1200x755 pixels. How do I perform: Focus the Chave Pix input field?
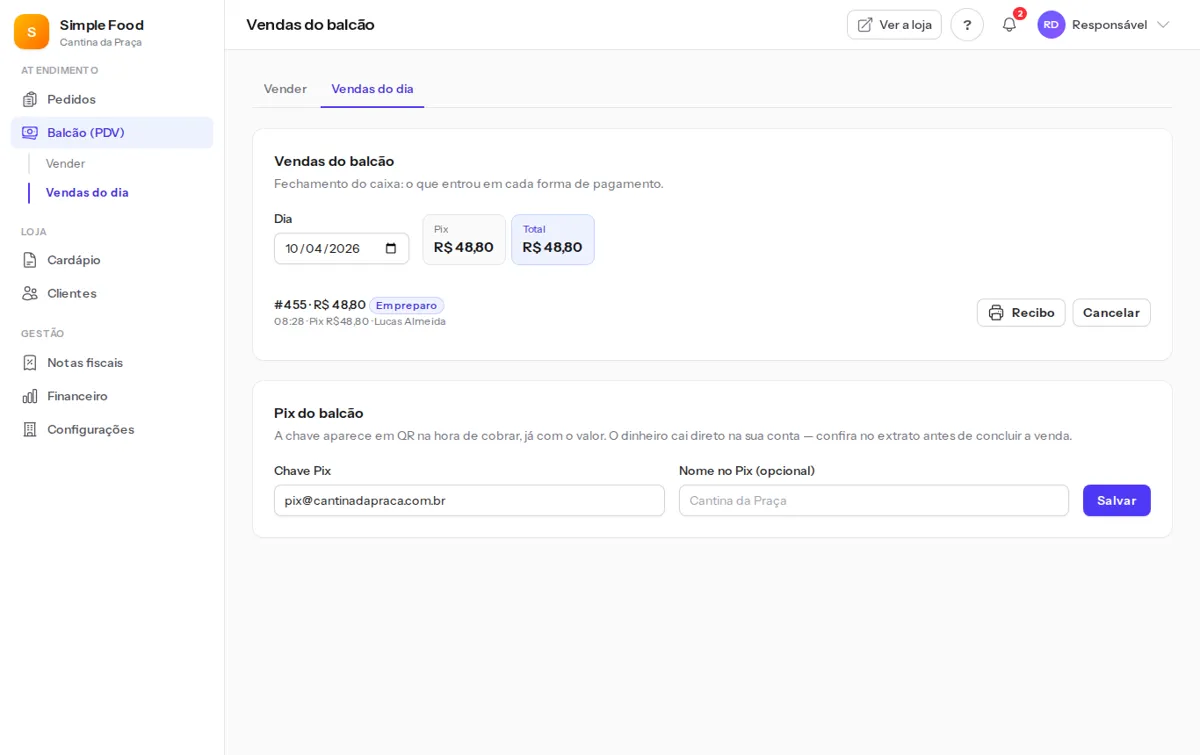[x=469, y=501]
